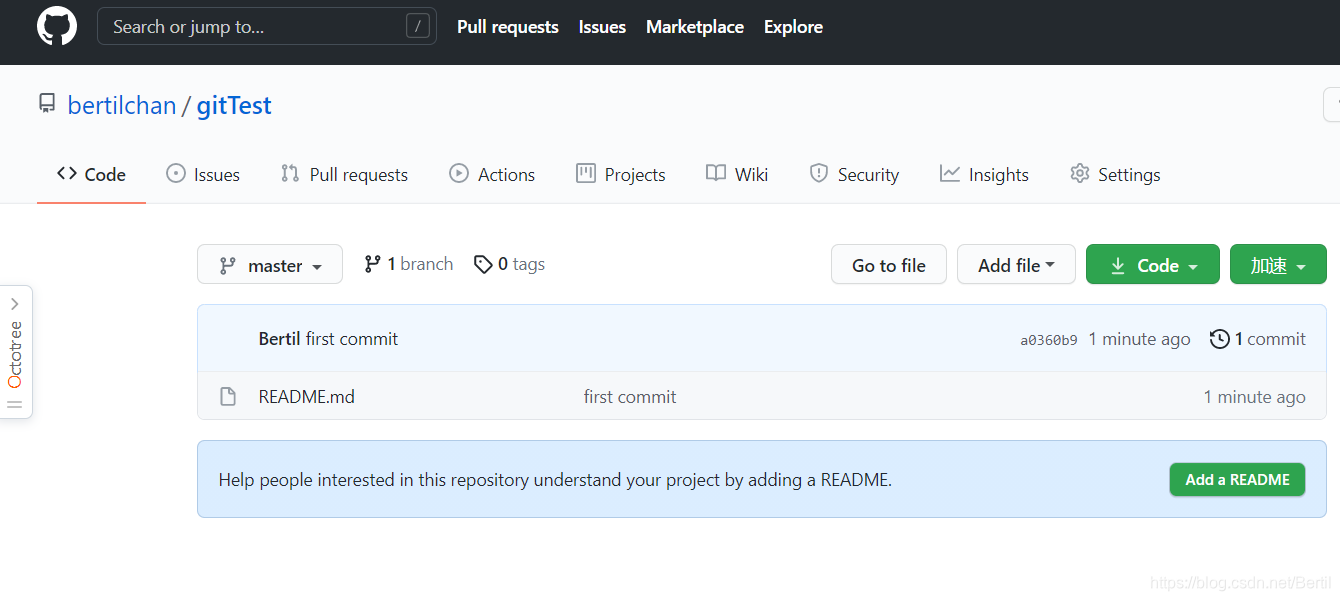Click the Go to file button
1340x601 pixels.
889,264
